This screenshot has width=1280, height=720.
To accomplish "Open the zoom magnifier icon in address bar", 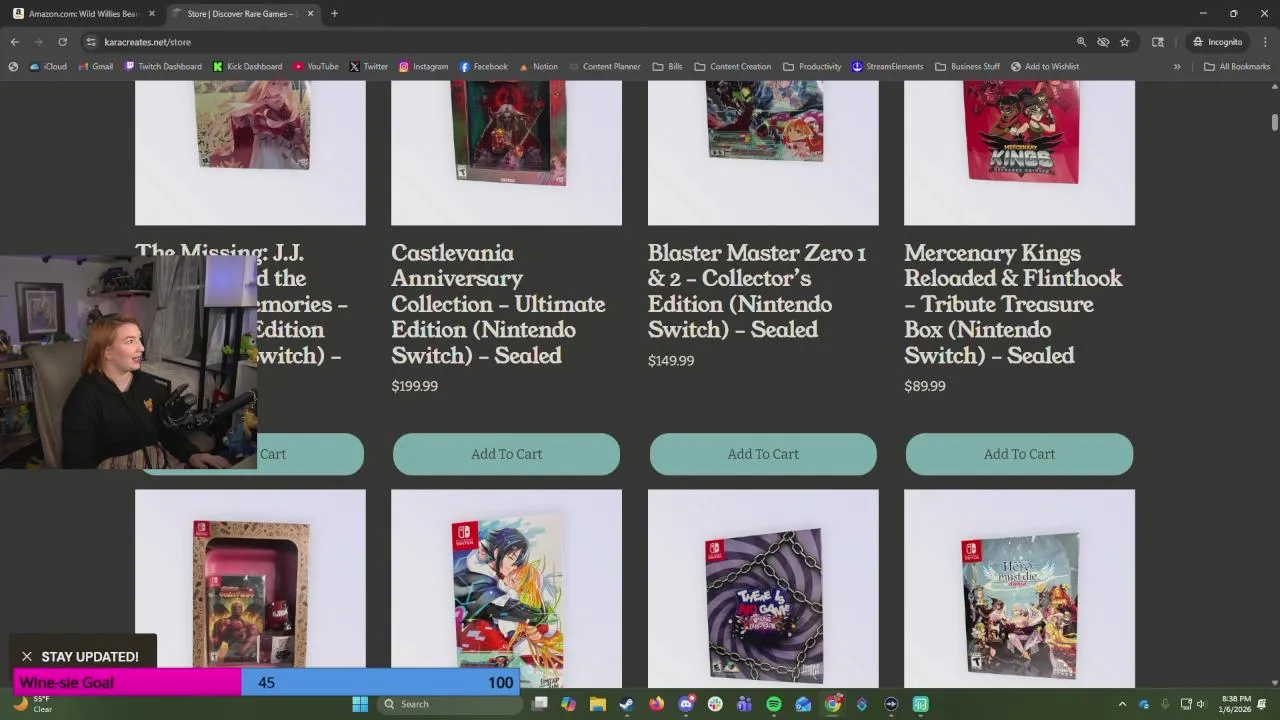I will click(1081, 42).
